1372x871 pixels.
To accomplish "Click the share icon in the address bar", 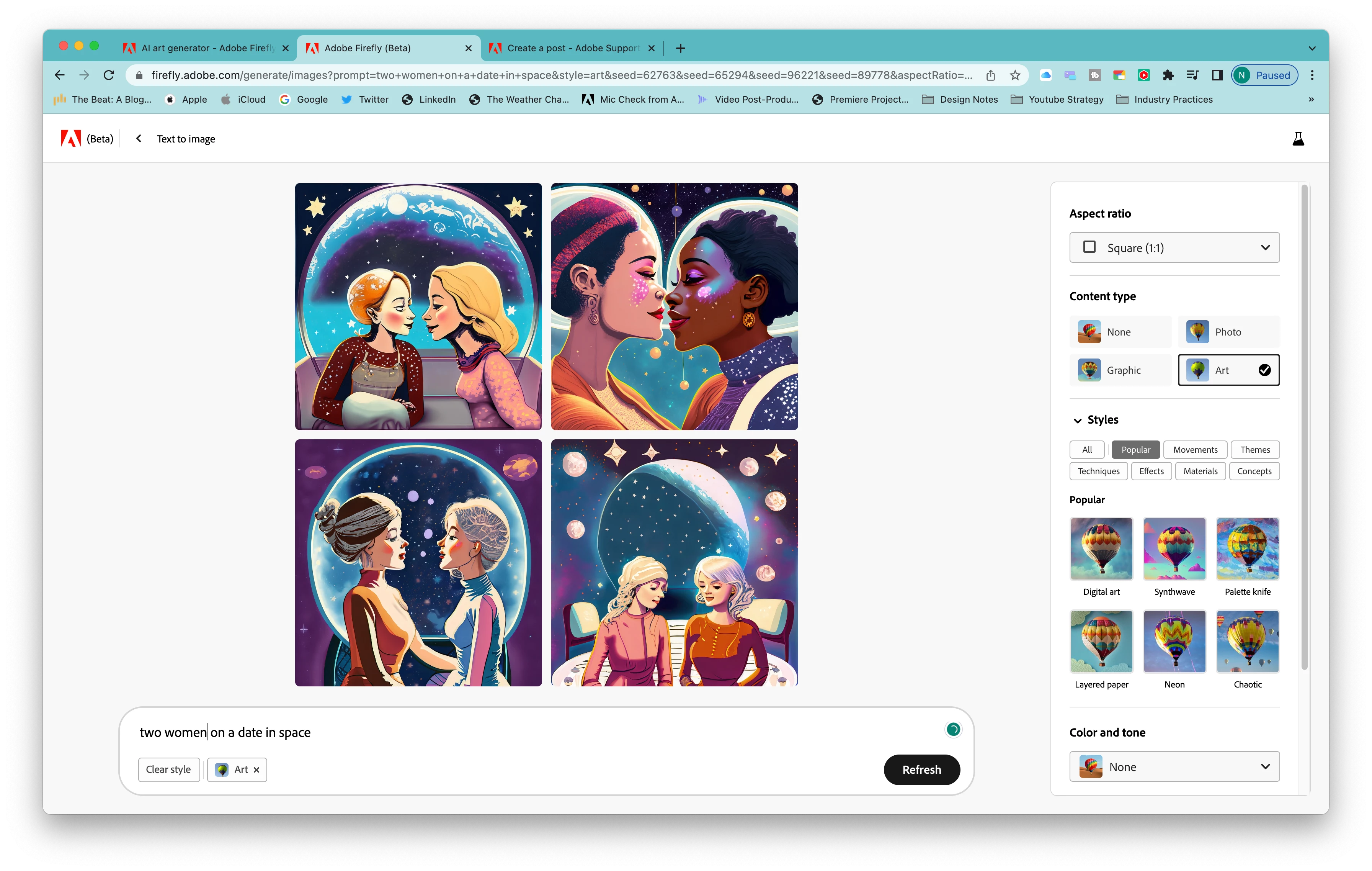I will [990, 75].
